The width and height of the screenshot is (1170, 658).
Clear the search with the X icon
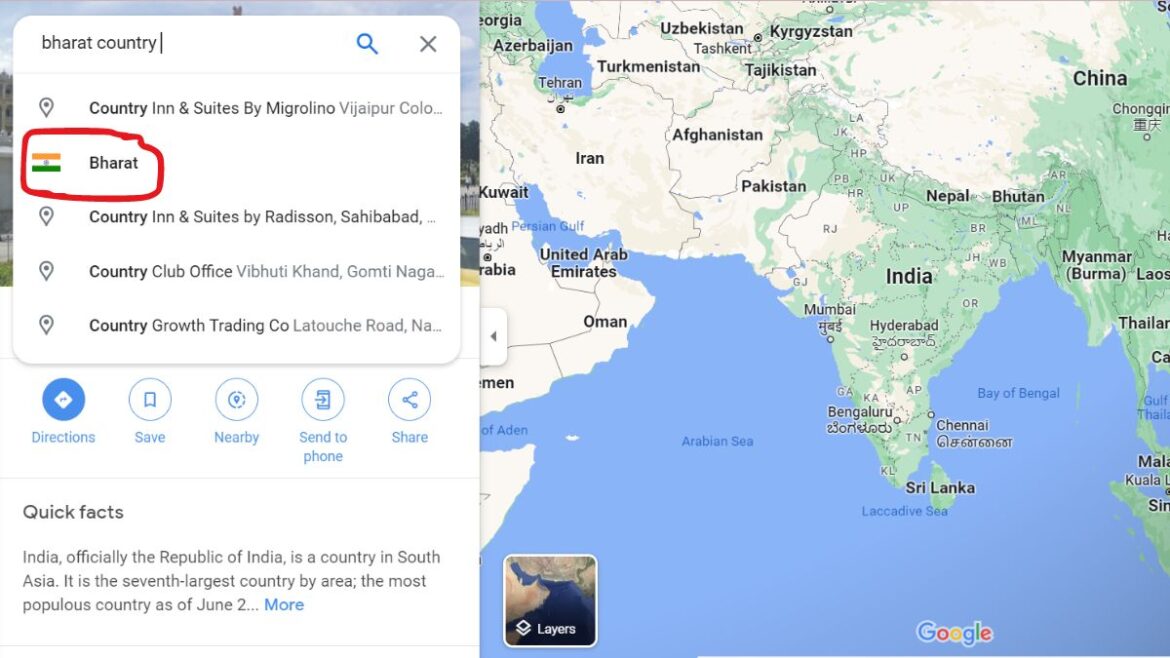click(428, 43)
